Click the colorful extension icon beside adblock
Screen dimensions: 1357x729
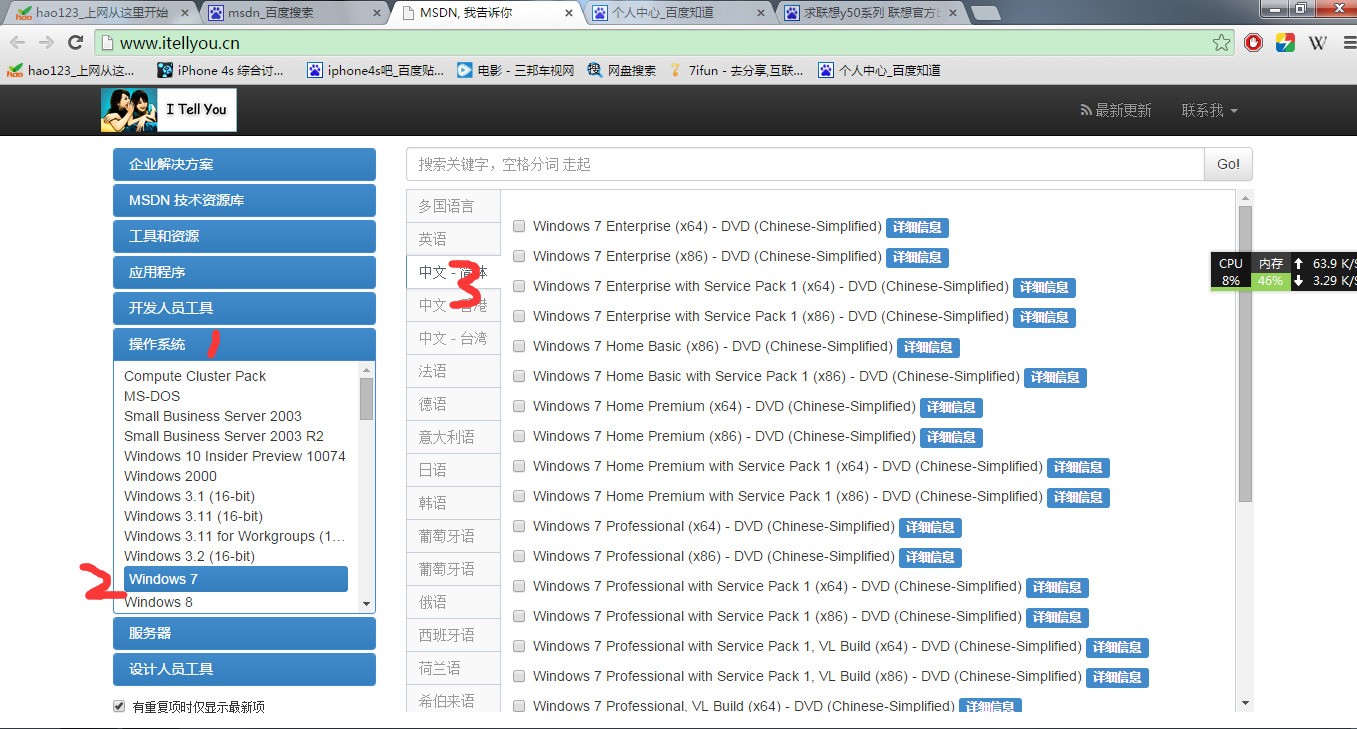click(1285, 43)
